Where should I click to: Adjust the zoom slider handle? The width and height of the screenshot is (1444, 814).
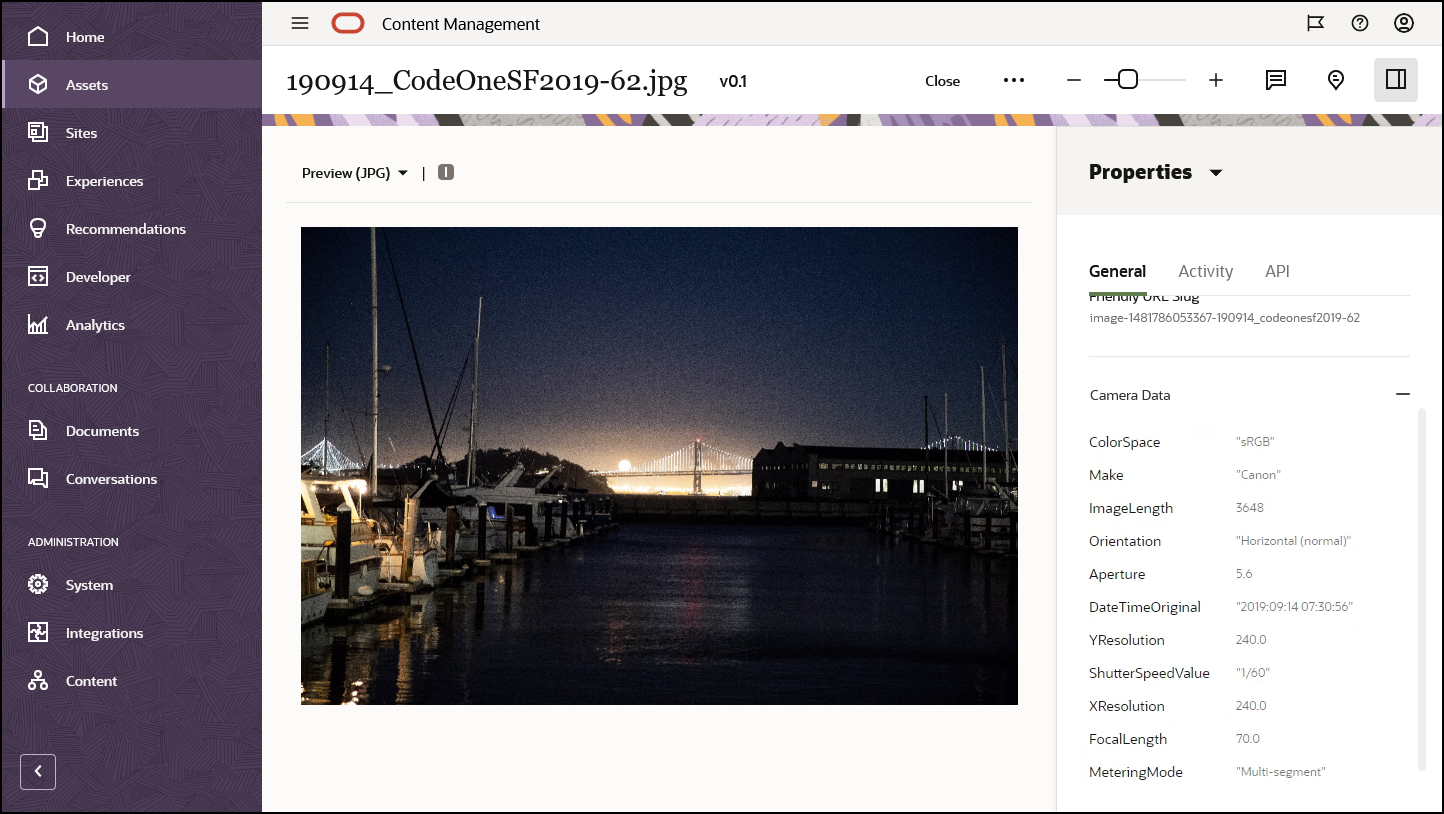(x=1127, y=80)
